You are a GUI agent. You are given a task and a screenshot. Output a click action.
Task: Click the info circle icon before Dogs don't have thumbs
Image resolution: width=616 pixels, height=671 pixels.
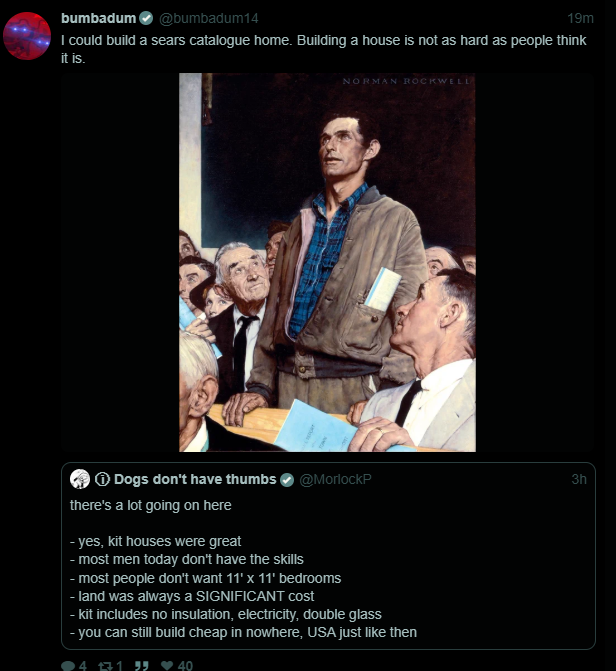tap(102, 479)
